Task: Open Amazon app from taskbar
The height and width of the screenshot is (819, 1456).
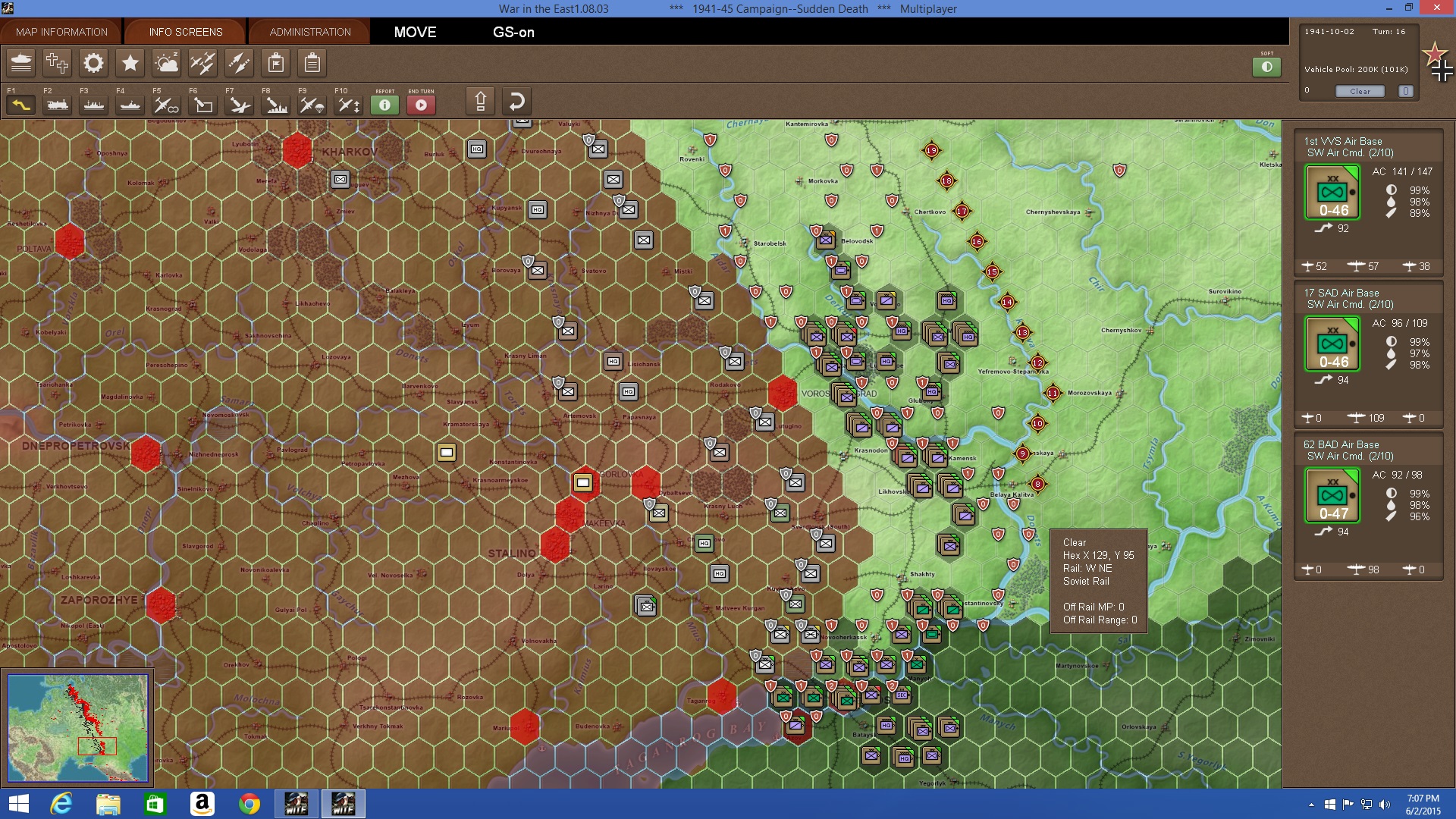Action: click(202, 804)
